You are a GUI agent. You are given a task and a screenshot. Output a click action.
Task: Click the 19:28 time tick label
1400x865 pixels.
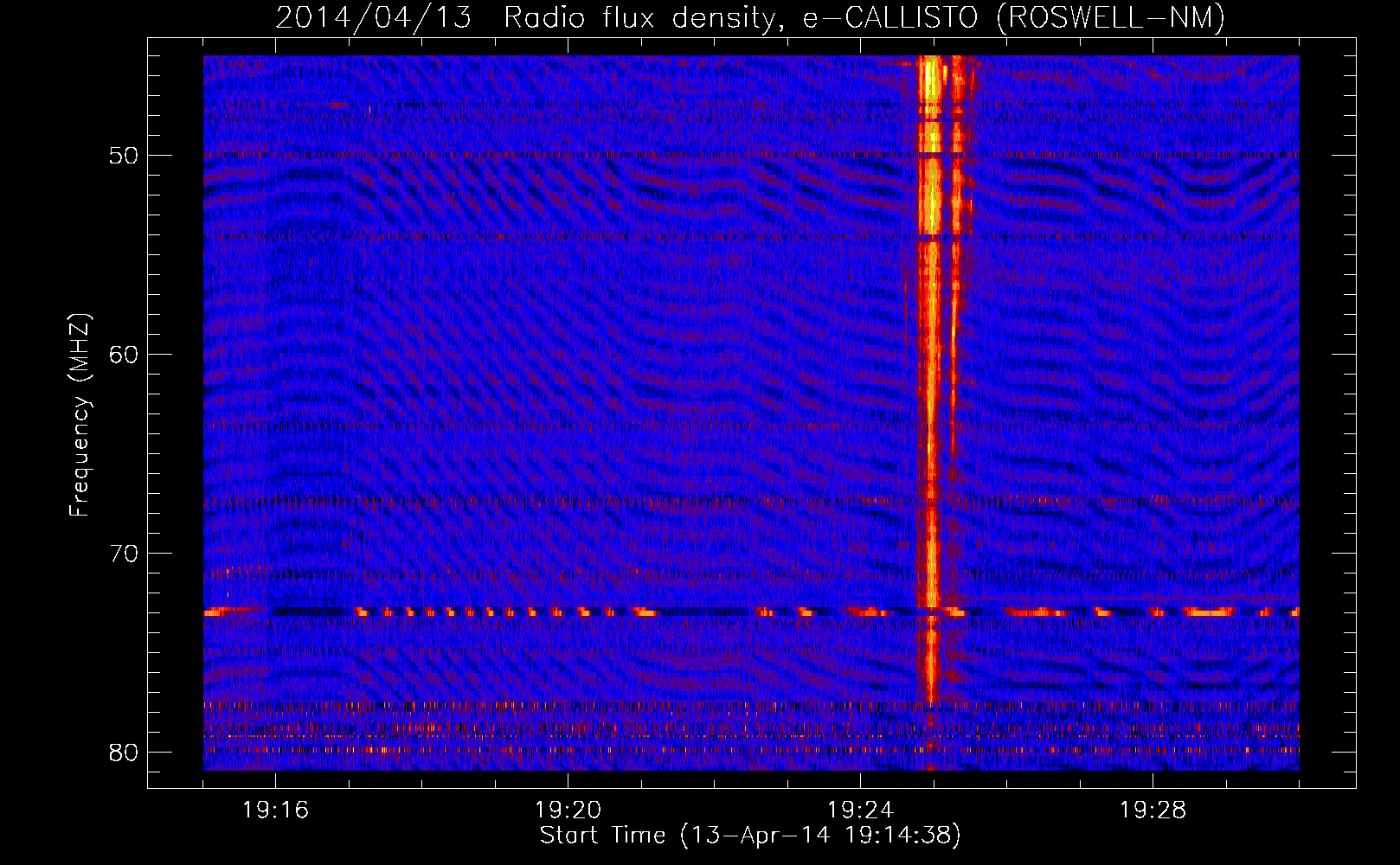1153,811
